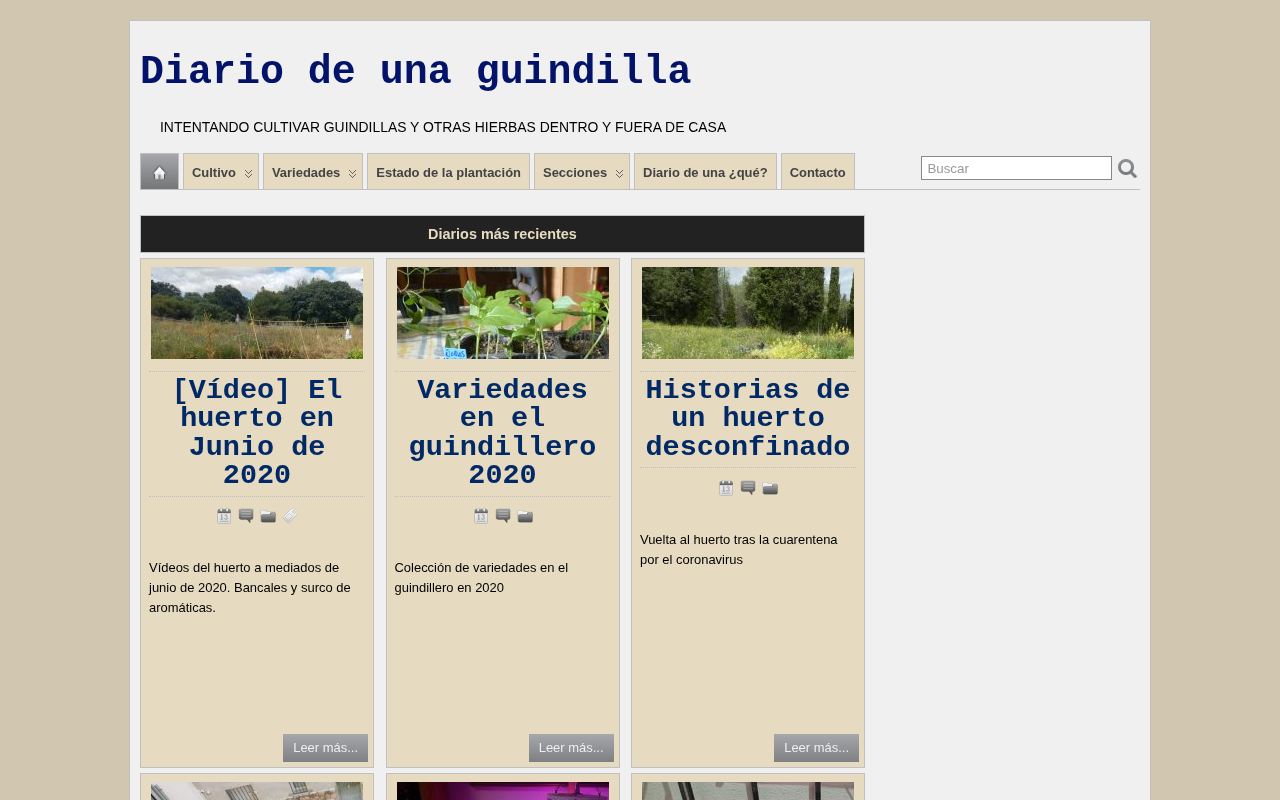Focus the Buscar search field
1280x800 pixels.
click(1016, 168)
